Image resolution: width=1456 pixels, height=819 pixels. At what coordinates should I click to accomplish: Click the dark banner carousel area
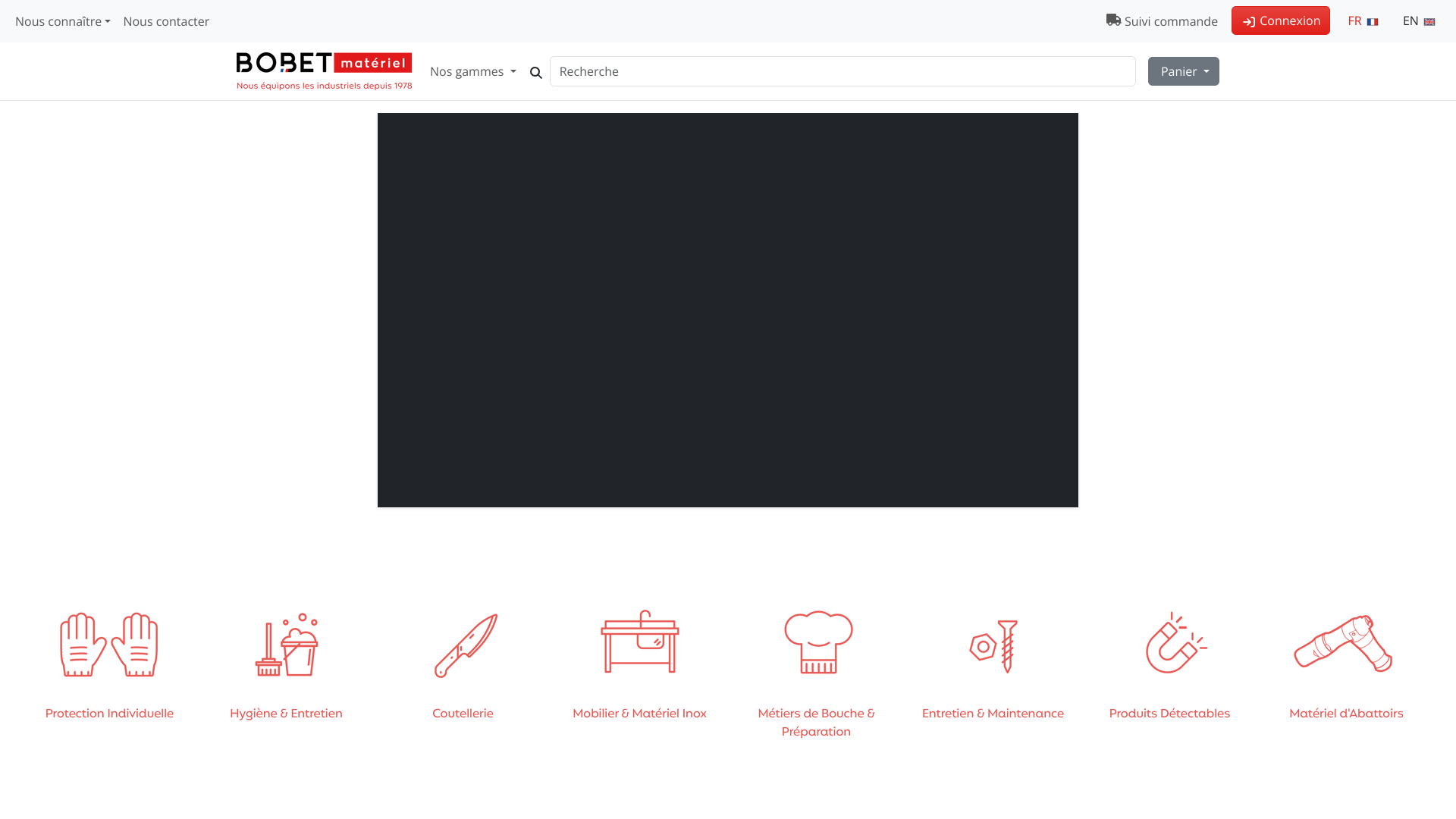point(728,310)
